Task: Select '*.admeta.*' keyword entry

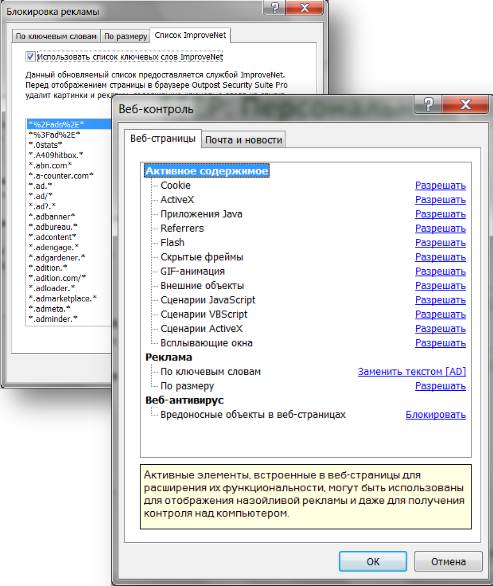Action: coord(50,309)
